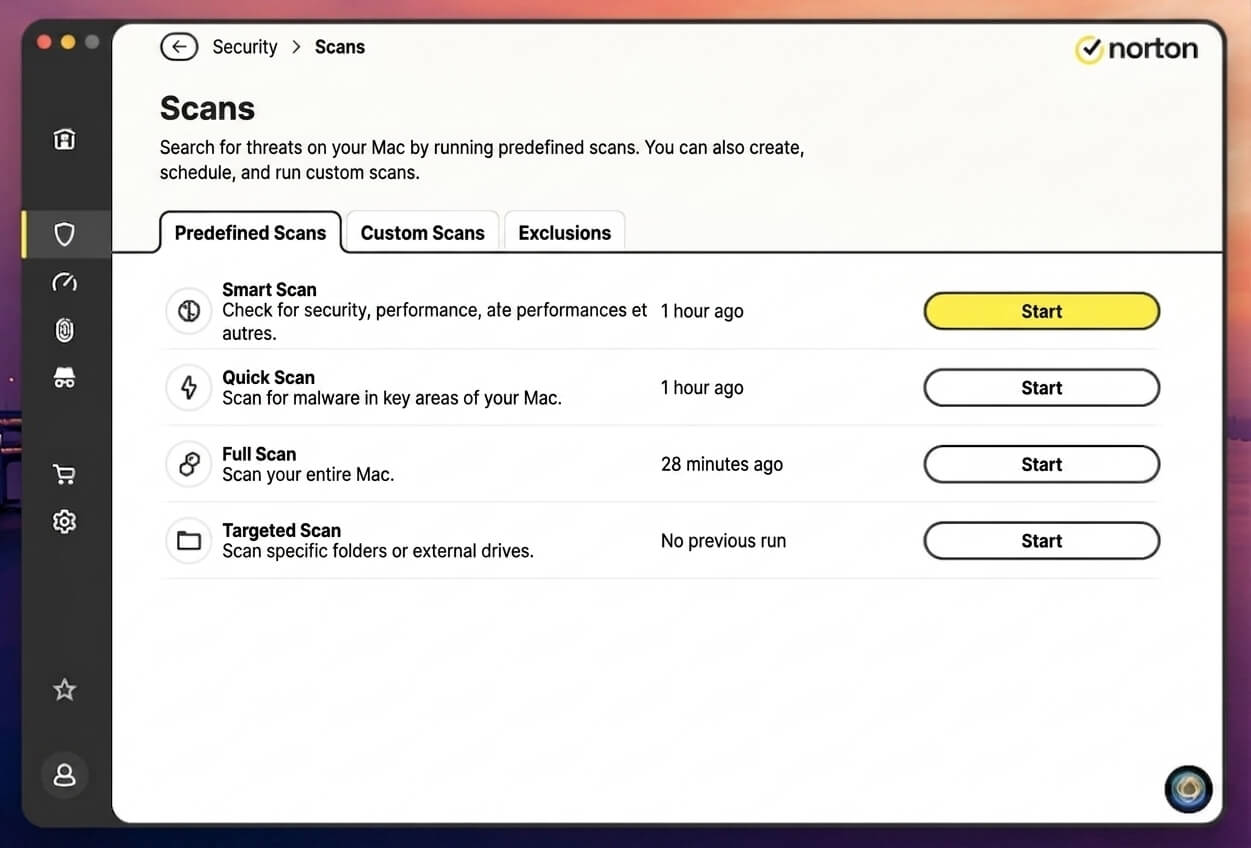
Task: Click the red close window button
Action: click(x=44, y=42)
